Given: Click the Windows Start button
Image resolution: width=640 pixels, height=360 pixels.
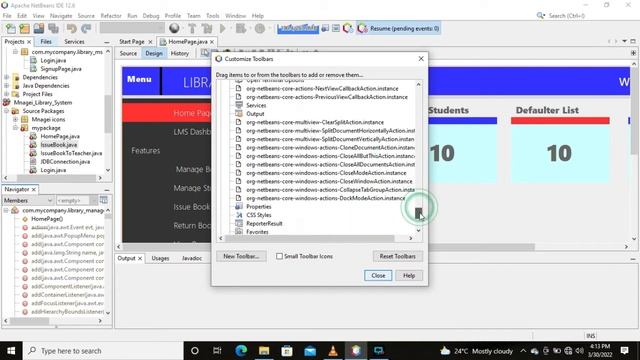Looking at the screenshot, I should (11, 351).
